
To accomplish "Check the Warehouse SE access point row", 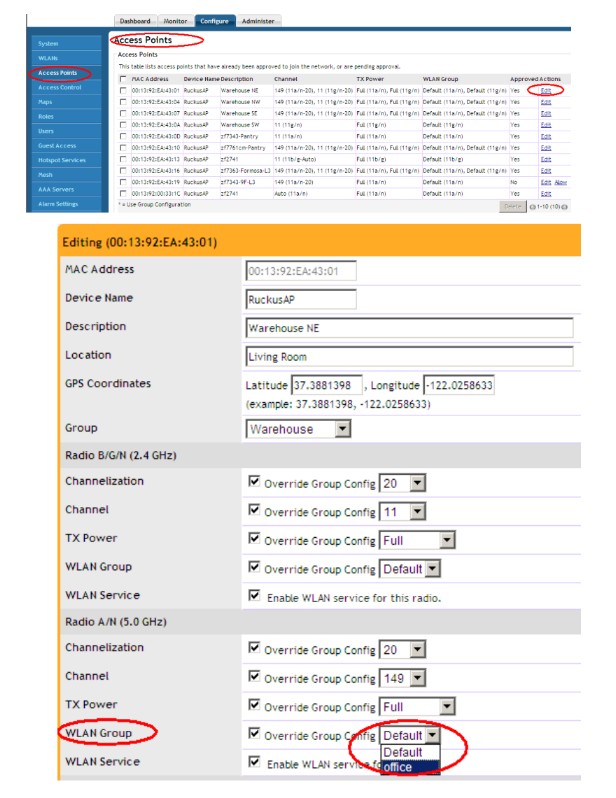I will click(x=123, y=113).
